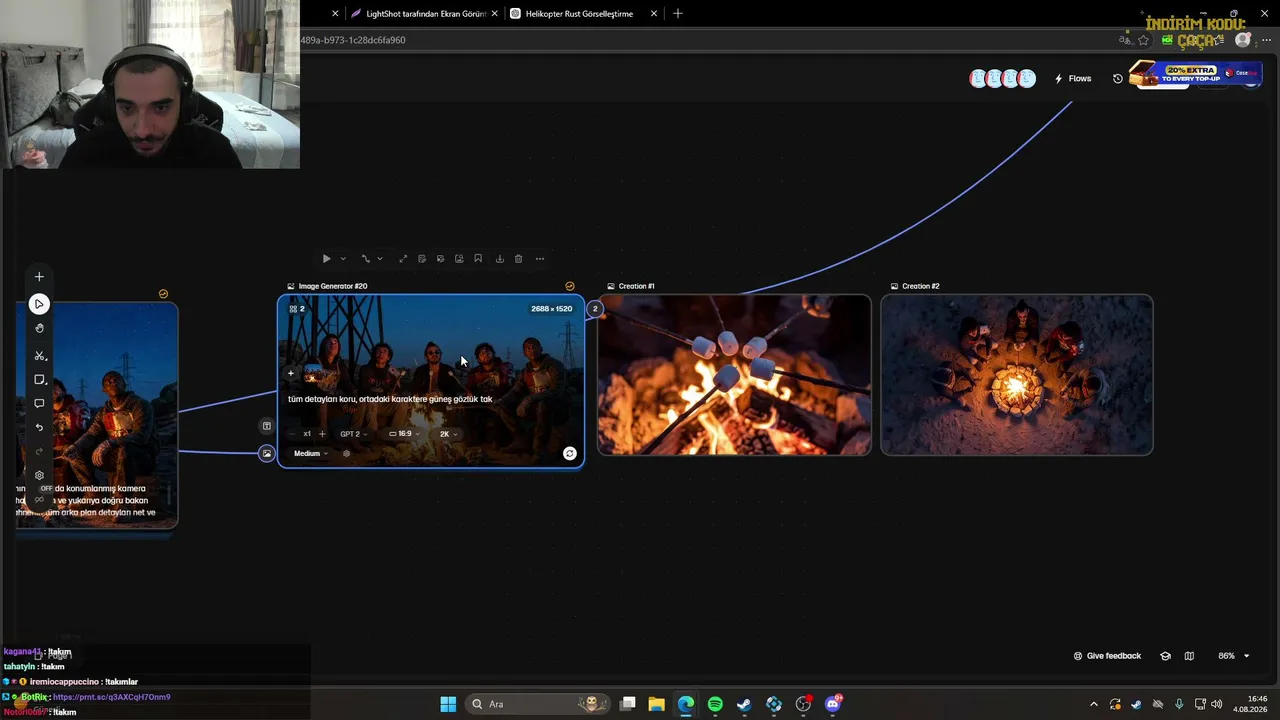Show hidden system tray icons
Image resolution: width=1280 pixels, height=720 pixels.
tap(1094, 704)
